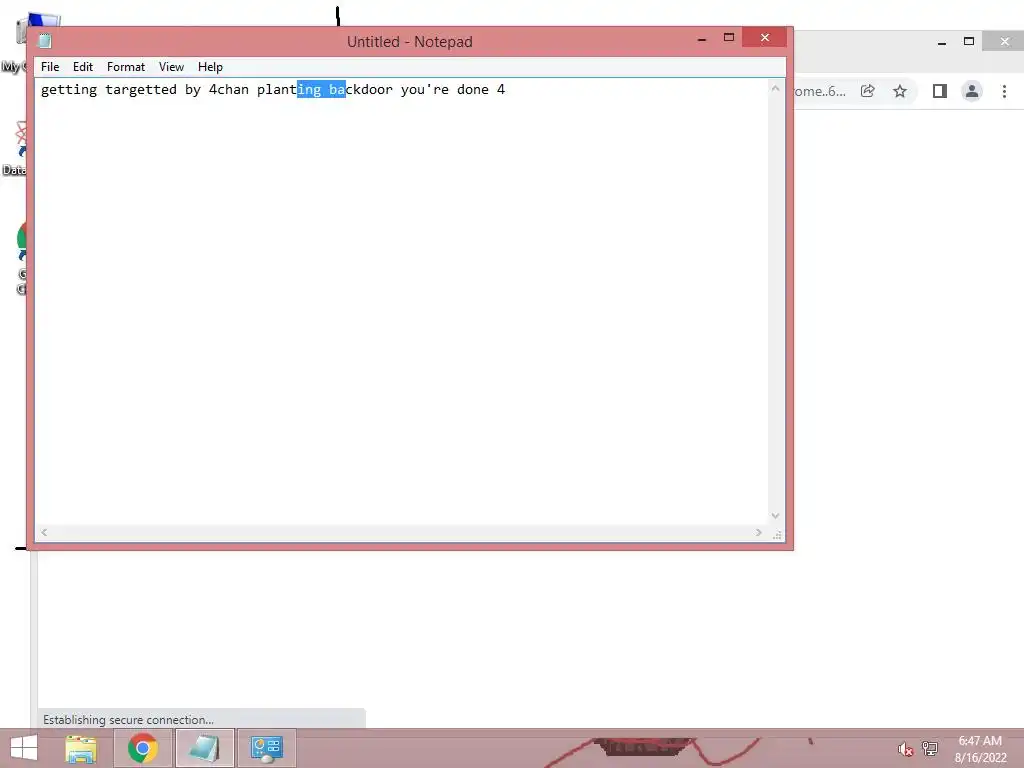The height and width of the screenshot is (768, 1024).
Task: Open the Windows Start button
Action: [24, 748]
